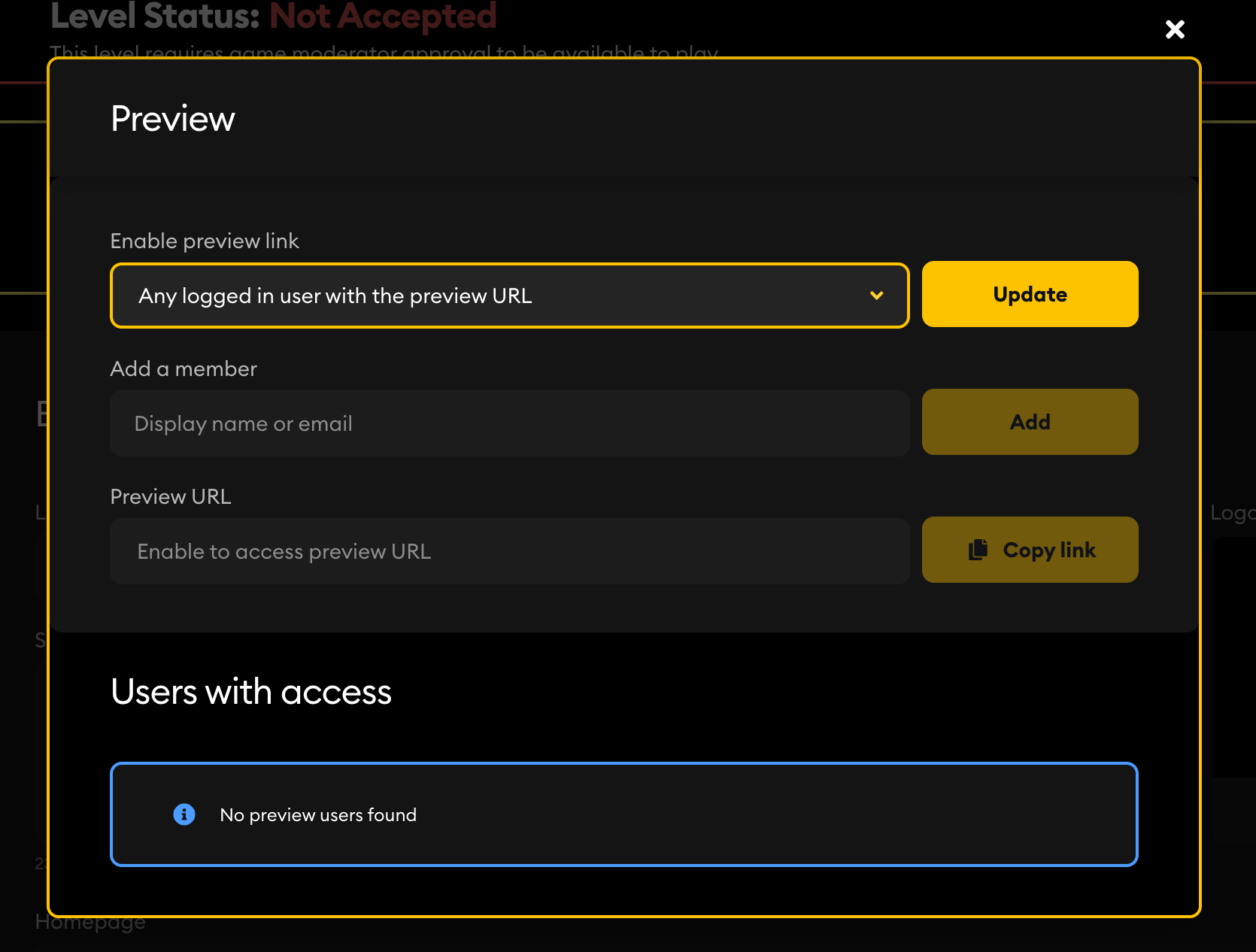Image resolution: width=1256 pixels, height=952 pixels.
Task: Open the Enable preview link dropdown
Action: point(508,296)
